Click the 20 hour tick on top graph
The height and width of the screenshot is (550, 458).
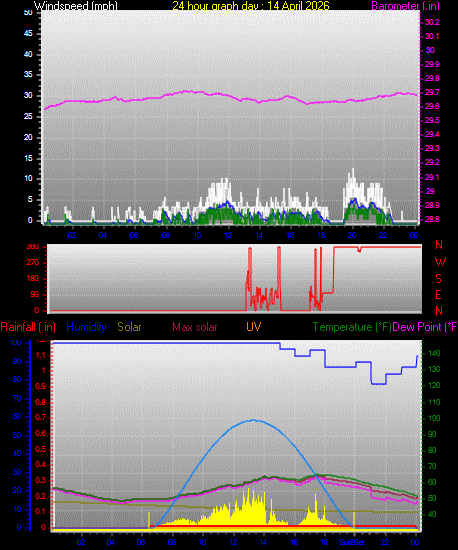352,235
